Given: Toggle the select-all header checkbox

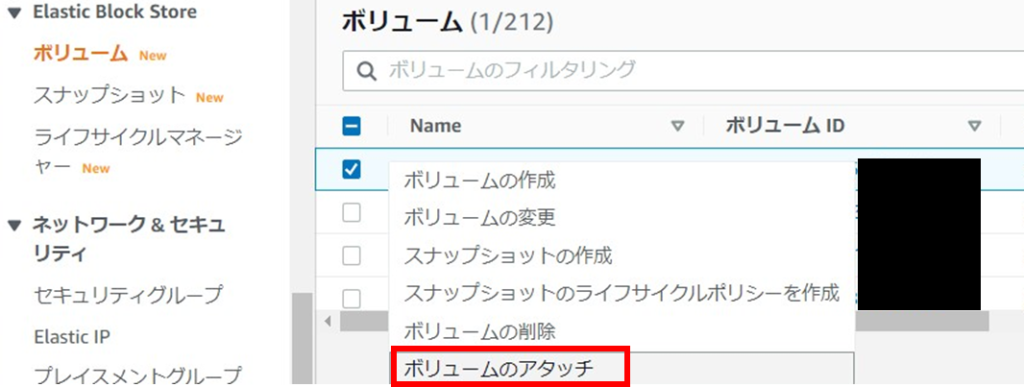Looking at the screenshot, I should [351, 126].
